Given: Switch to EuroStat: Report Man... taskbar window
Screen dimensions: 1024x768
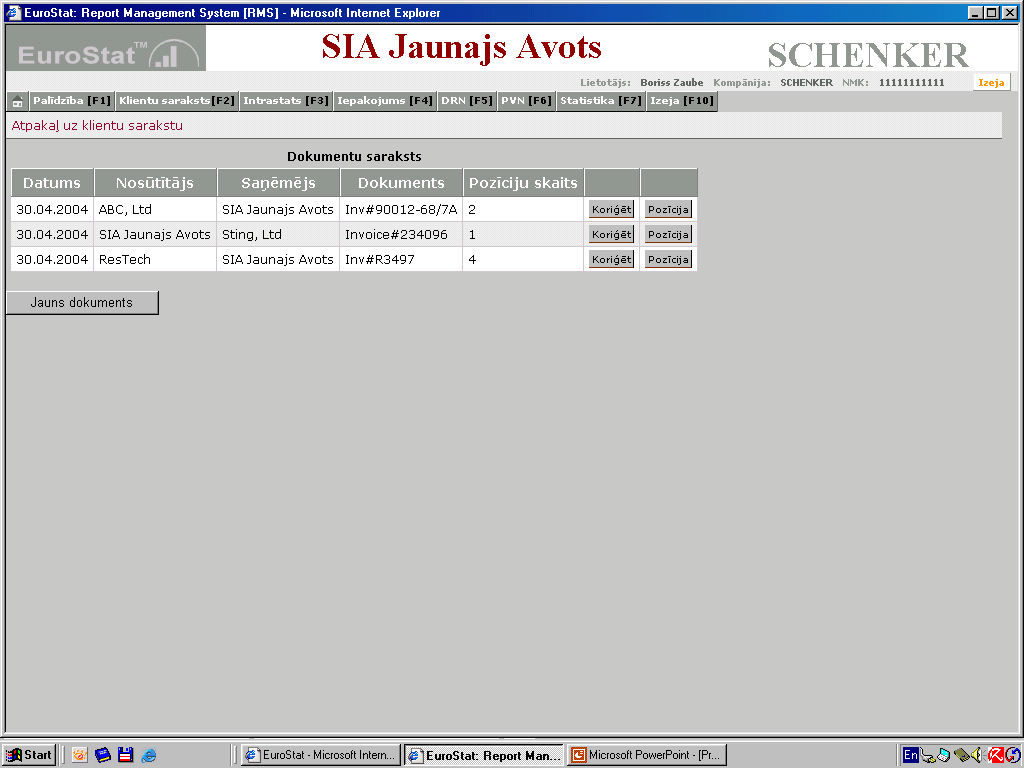Looking at the screenshot, I should pos(484,755).
